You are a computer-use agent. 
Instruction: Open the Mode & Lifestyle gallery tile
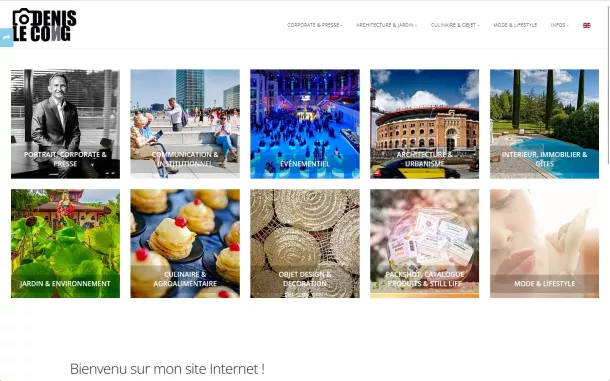tap(544, 244)
